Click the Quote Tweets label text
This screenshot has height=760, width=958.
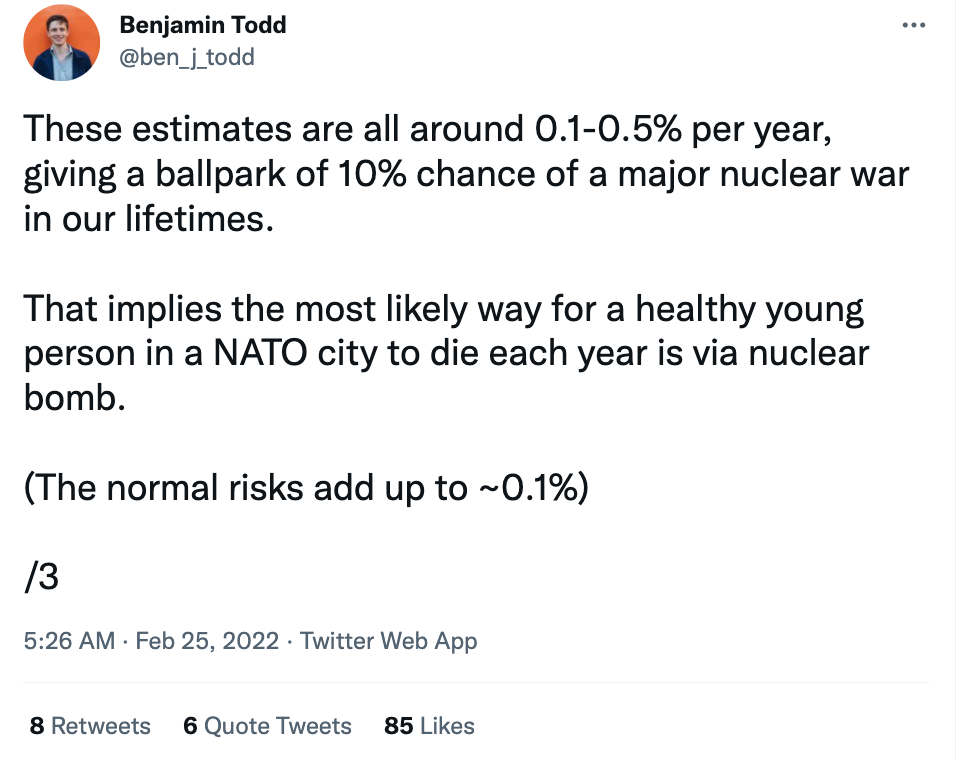[x=278, y=726]
